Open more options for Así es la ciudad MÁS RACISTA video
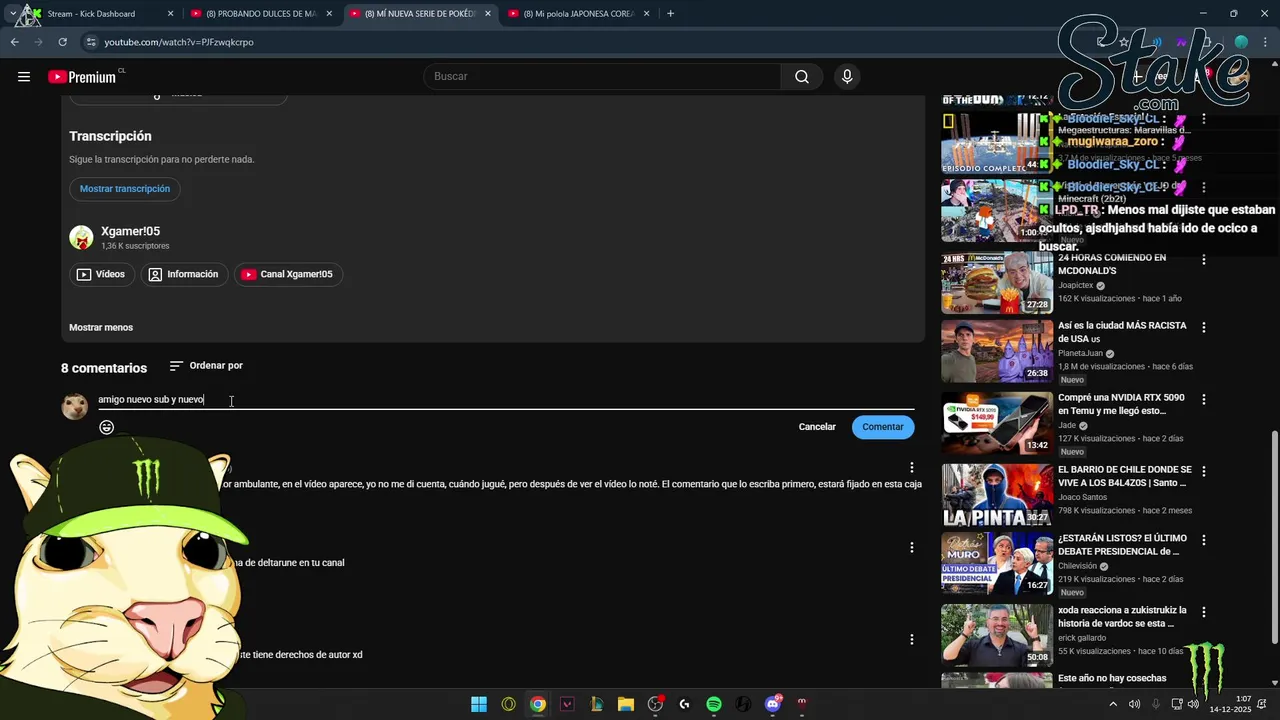1280x720 pixels. click(x=1204, y=327)
